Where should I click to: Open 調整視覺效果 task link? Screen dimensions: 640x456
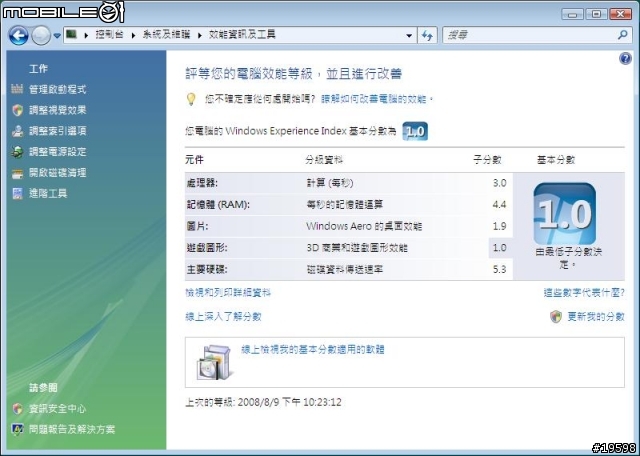pyautogui.click(x=58, y=110)
